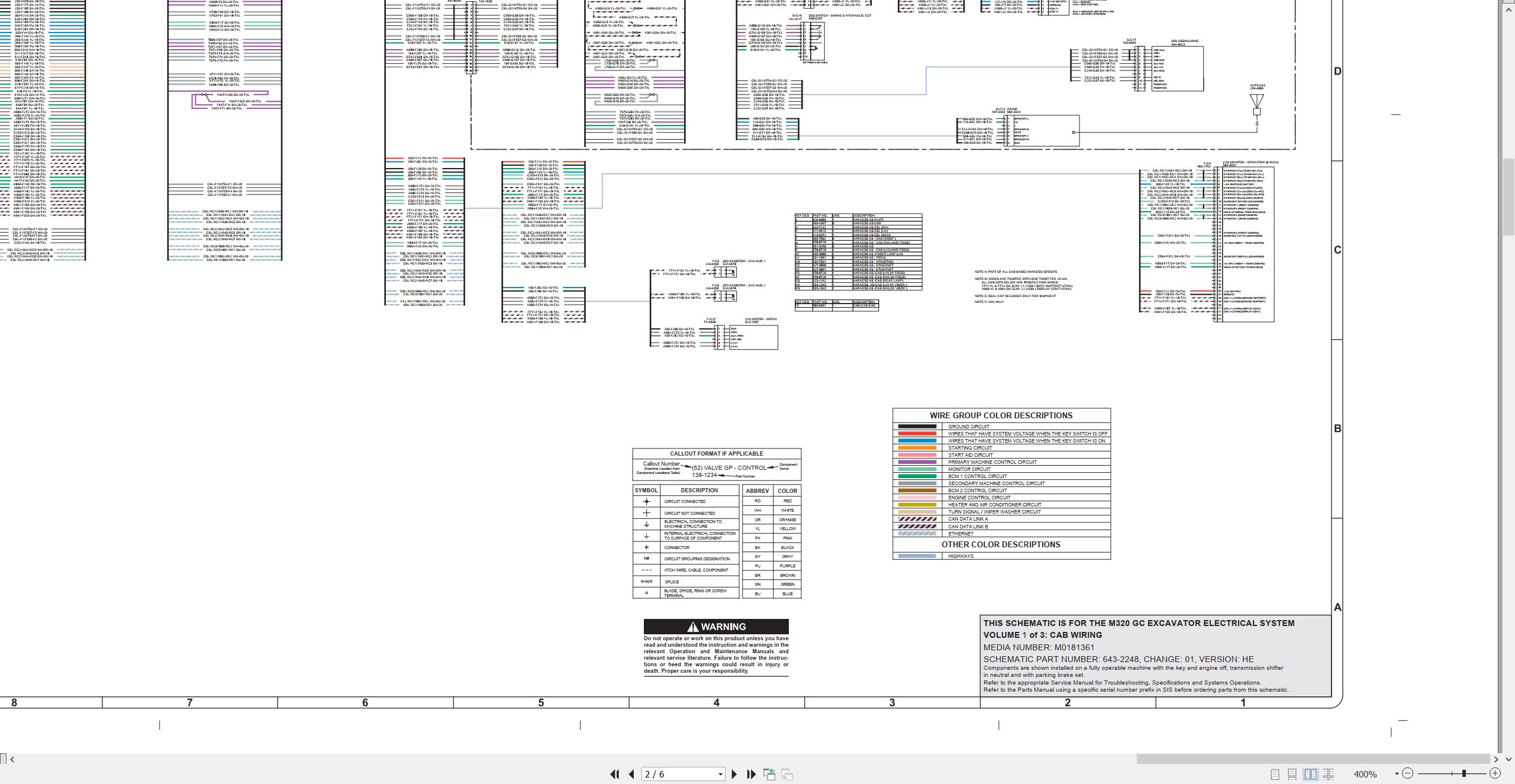
Task: Click the 'CIRCUIT NOT CONNECTED' symbol
Action: click(x=646, y=513)
